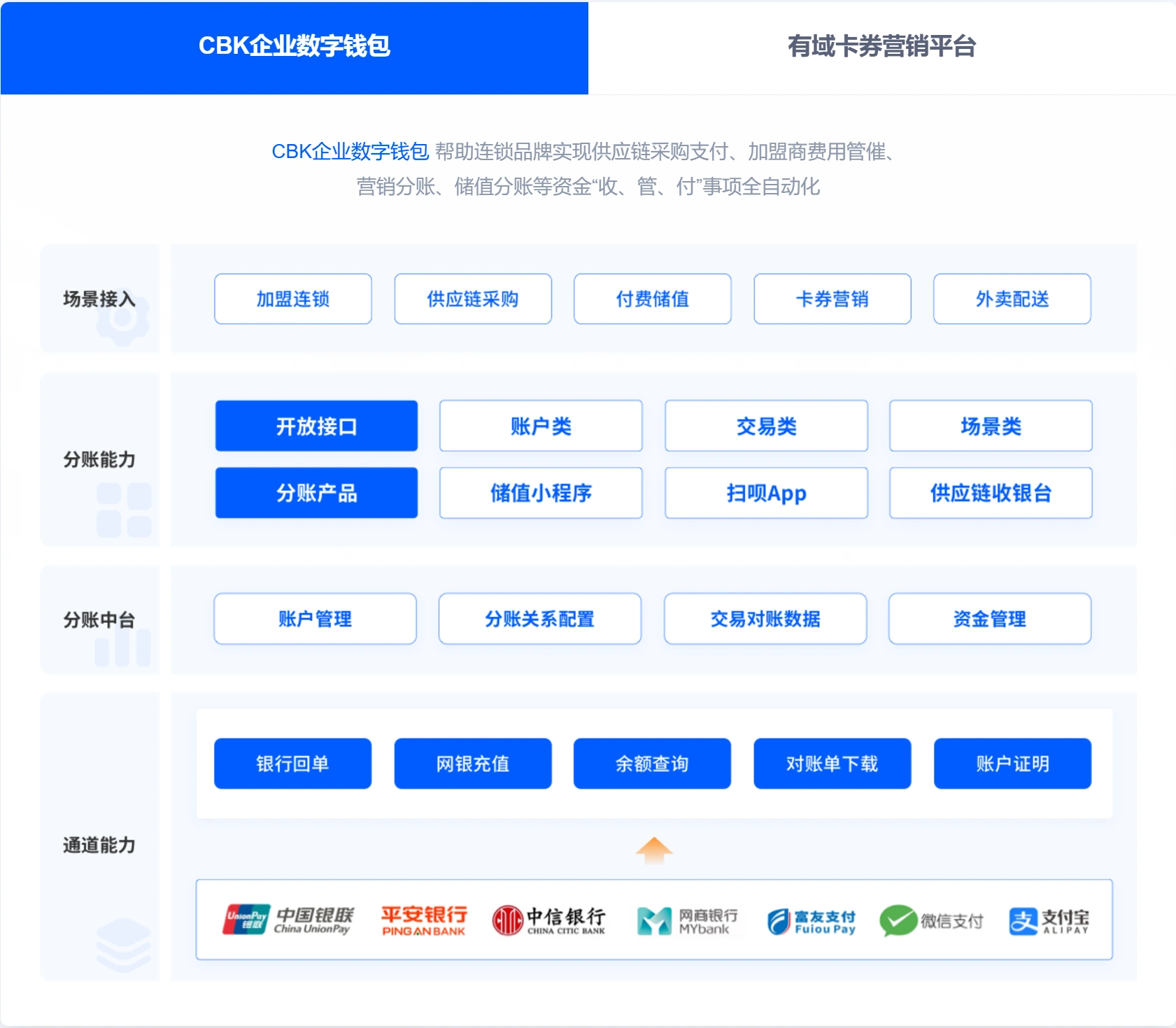Viewport: 1176px width, 1028px height.
Task: Open 账户管理 module
Action: [316, 619]
